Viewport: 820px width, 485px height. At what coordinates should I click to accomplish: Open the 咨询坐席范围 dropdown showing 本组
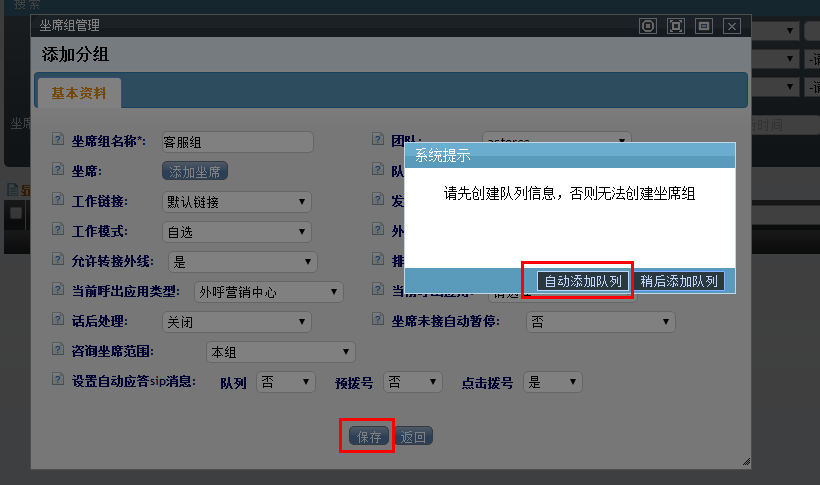280,352
